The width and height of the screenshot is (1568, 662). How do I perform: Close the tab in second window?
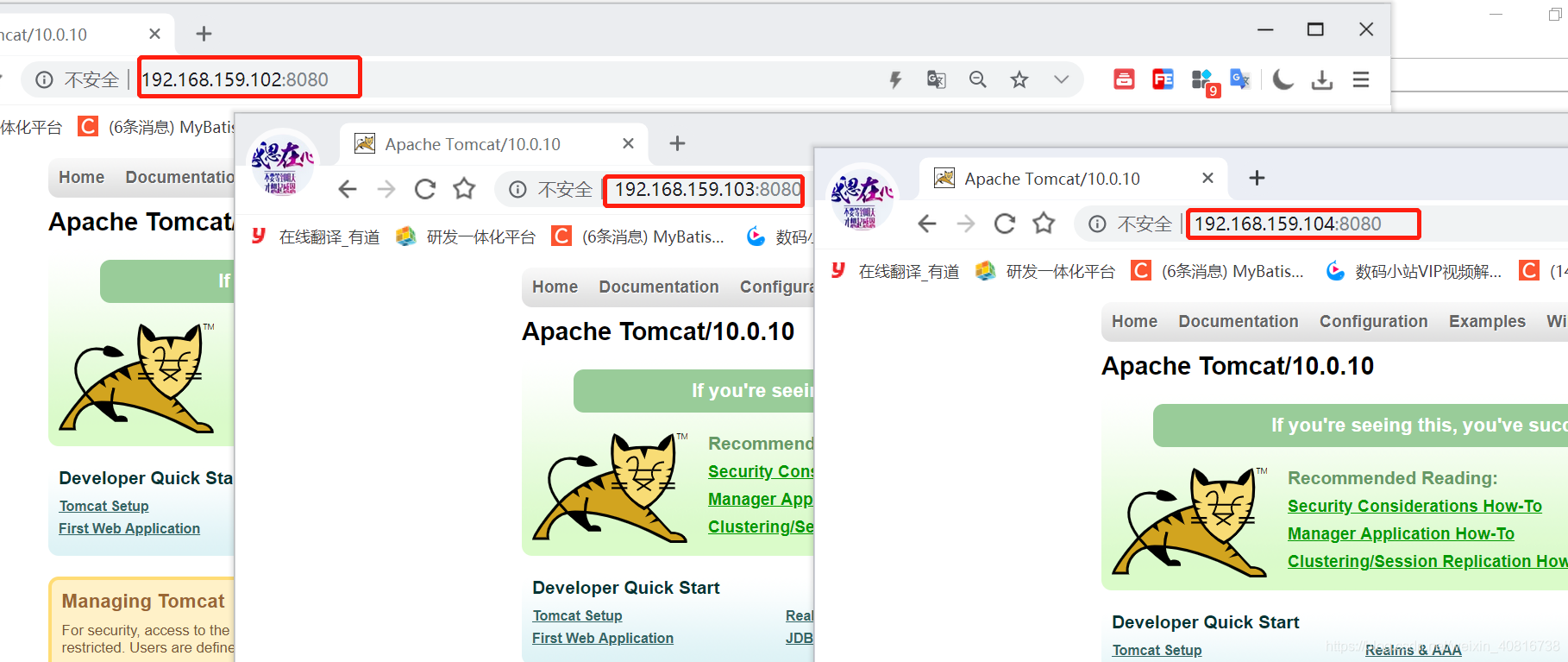pos(629,143)
